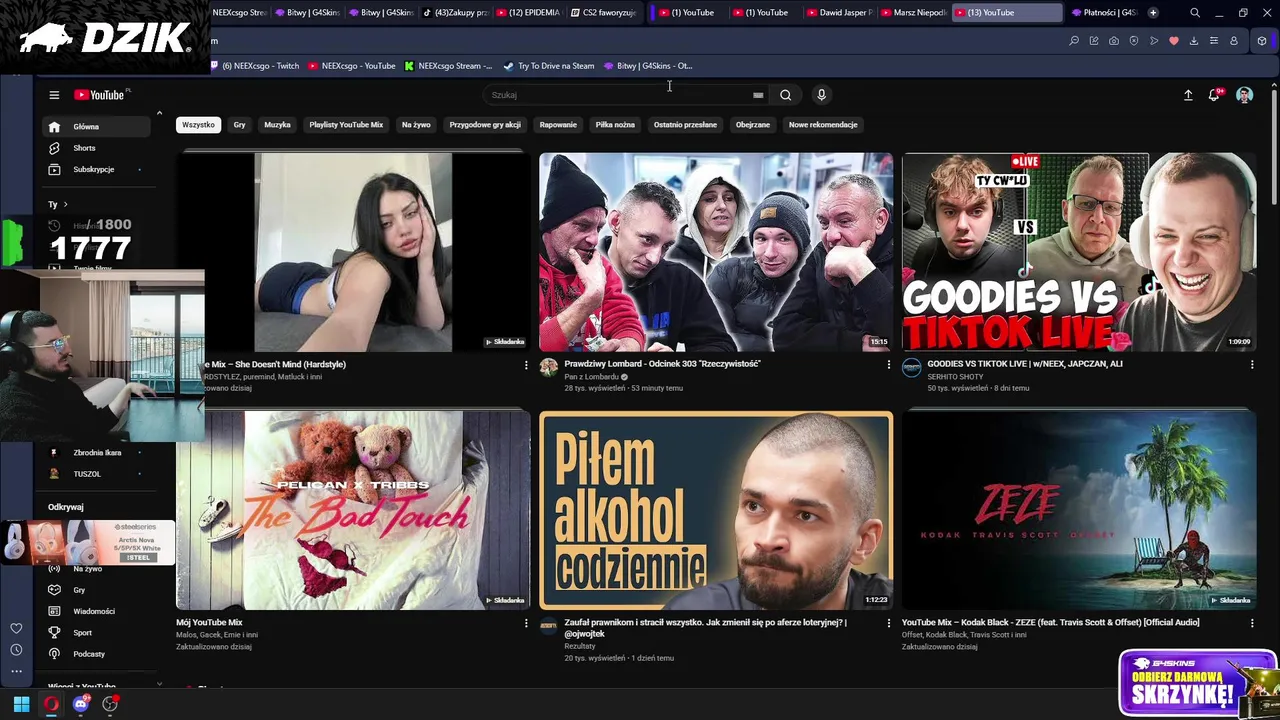Open Wiadomości in the sidebar
The image size is (1280, 720).
pos(95,611)
